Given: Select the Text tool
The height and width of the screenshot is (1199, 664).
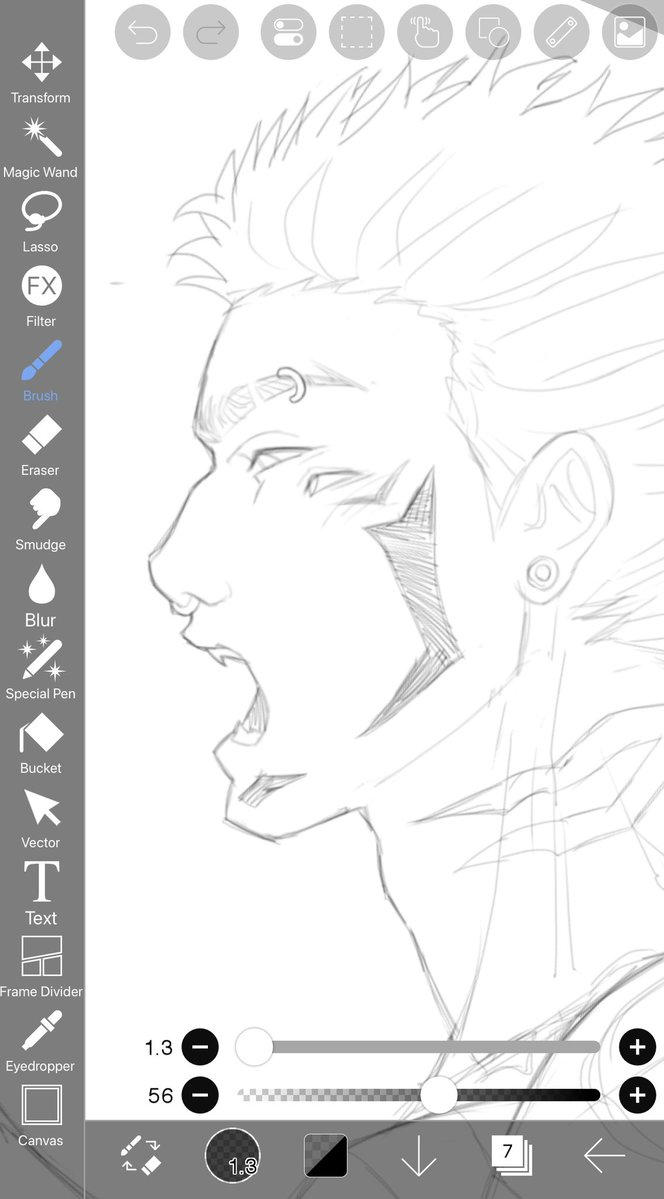Looking at the screenshot, I should click(x=41, y=893).
